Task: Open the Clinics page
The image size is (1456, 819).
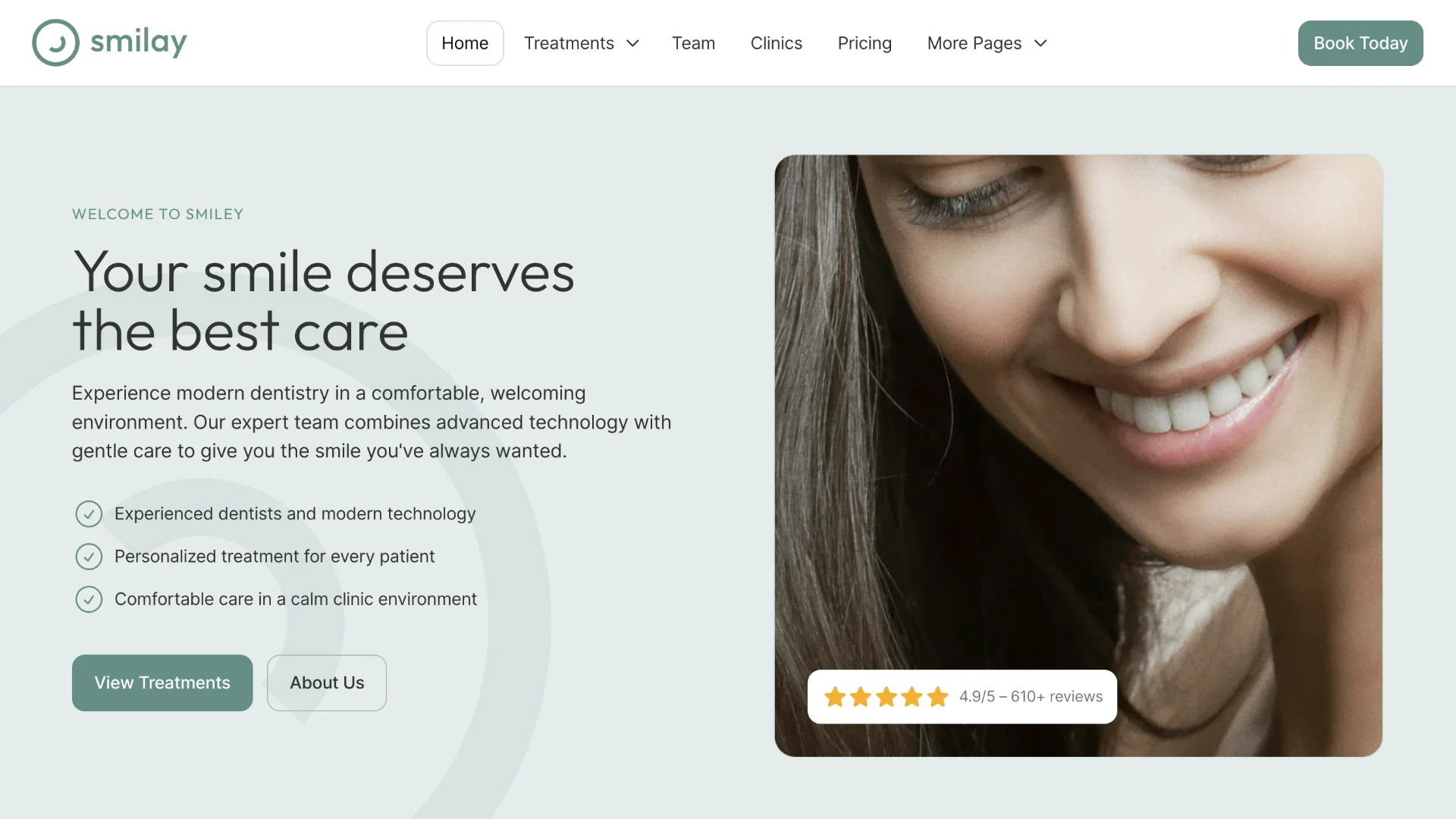Action: [776, 43]
